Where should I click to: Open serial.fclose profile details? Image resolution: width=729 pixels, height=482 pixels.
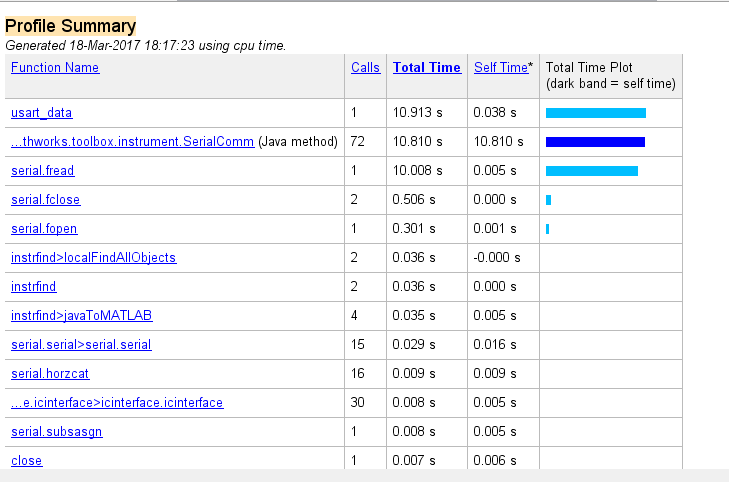click(46, 200)
